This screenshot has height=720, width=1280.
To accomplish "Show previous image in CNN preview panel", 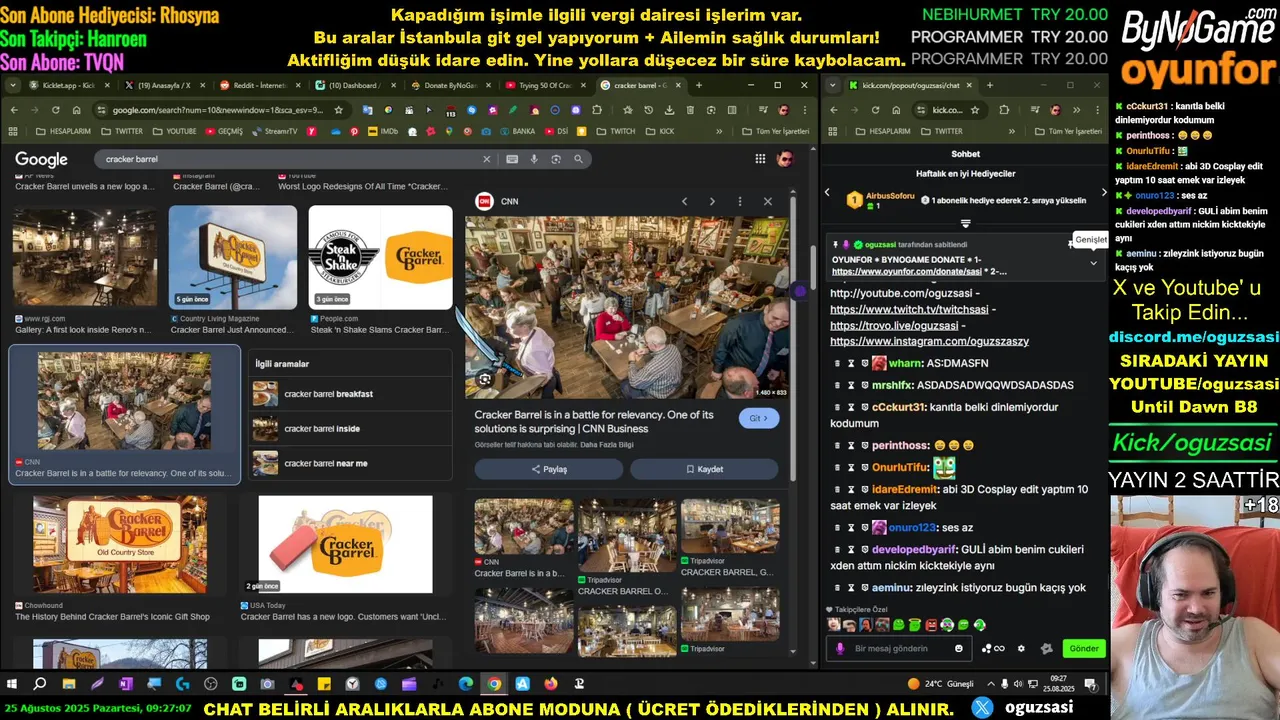I will [x=684, y=201].
